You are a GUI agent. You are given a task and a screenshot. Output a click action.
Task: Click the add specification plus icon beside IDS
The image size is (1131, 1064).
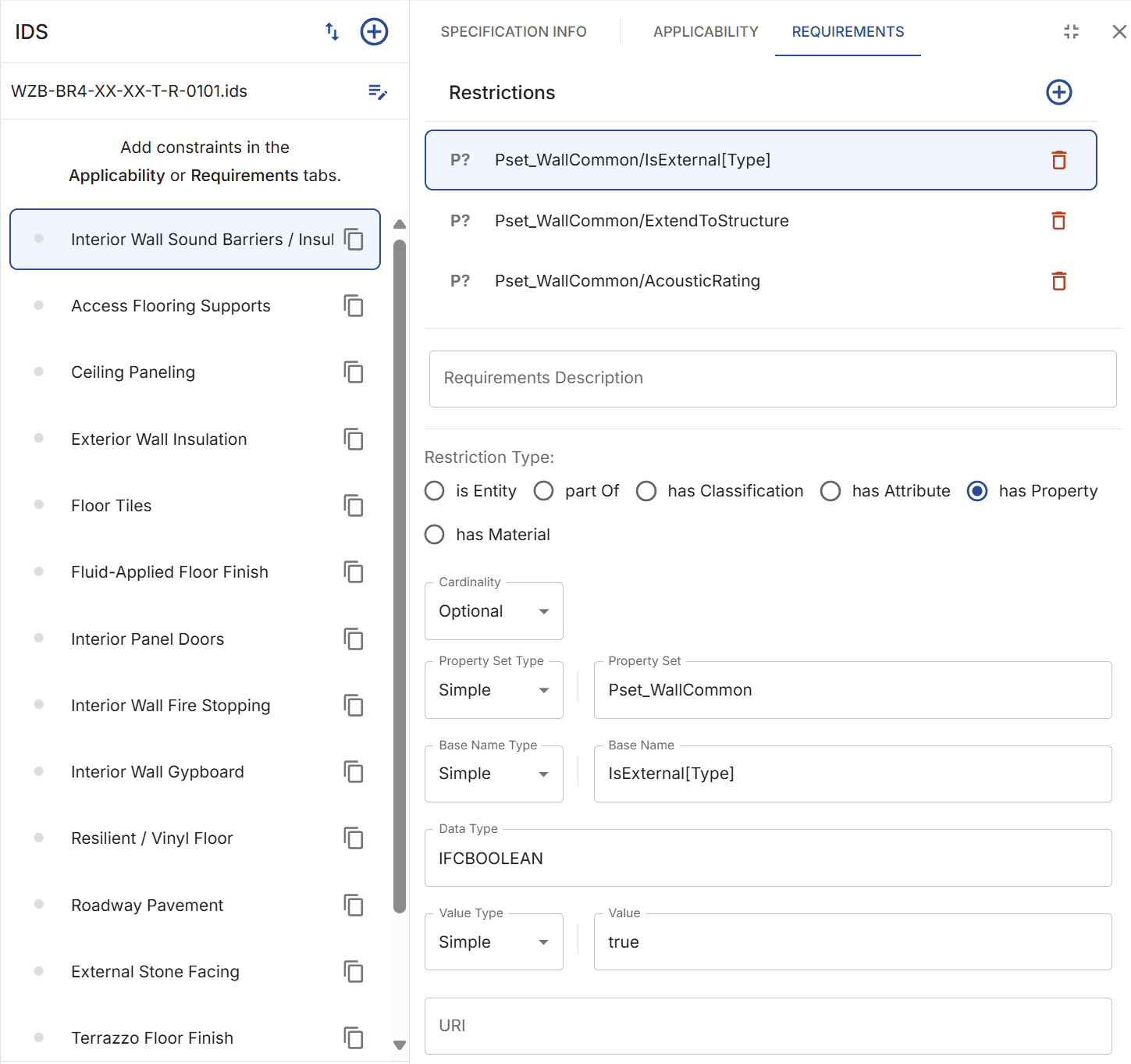click(x=374, y=32)
